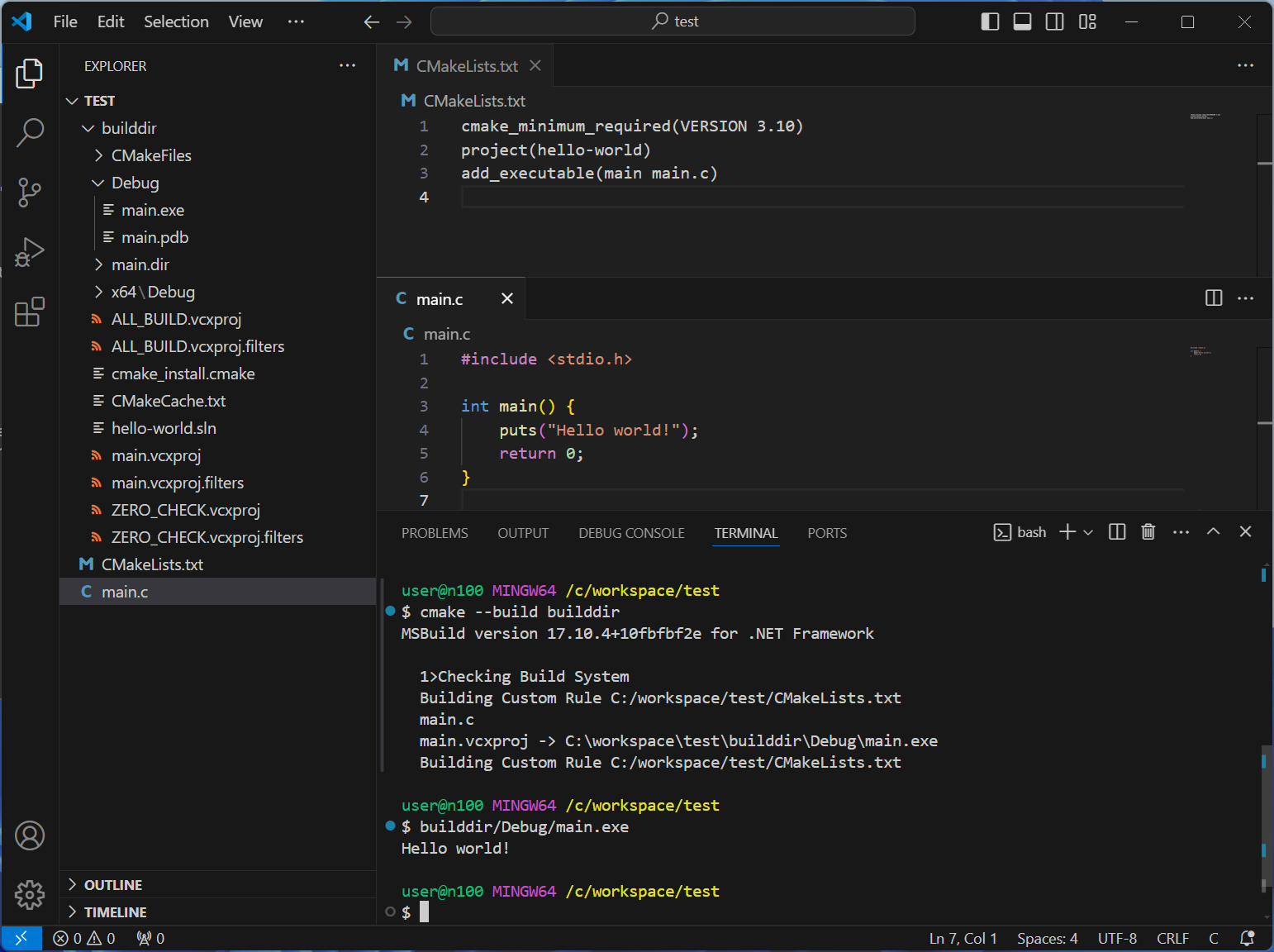Click the Accounts icon
Image resolution: width=1274 pixels, height=952 pixels.
click(30, 835)
